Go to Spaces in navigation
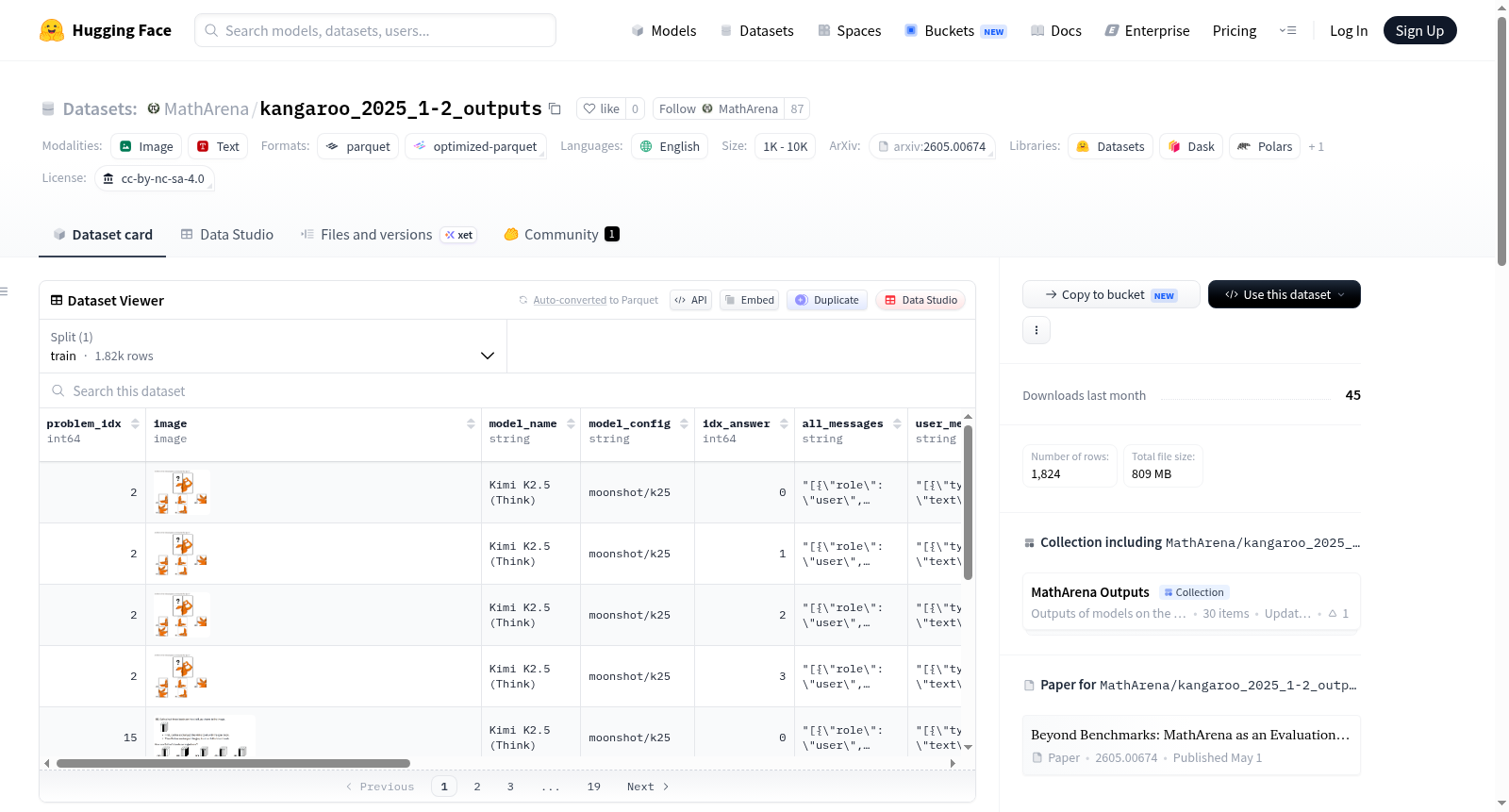The image size is (1509, 812). tap(850, 31)
